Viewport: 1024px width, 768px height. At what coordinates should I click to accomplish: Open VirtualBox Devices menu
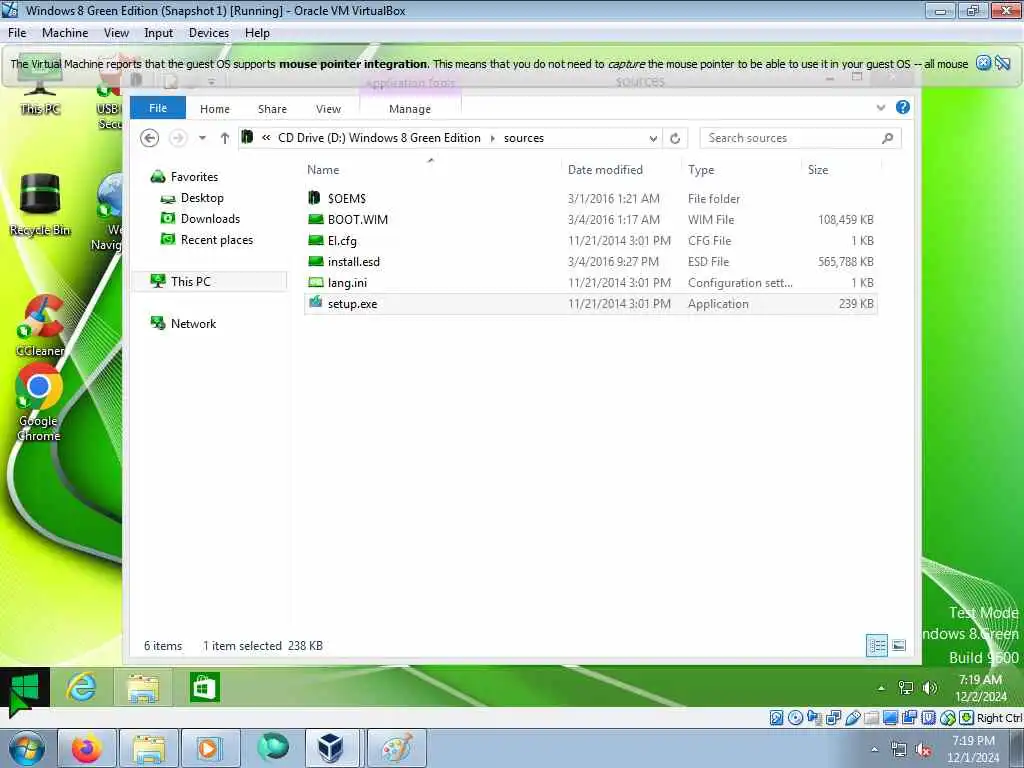click(x=209, y=33)
